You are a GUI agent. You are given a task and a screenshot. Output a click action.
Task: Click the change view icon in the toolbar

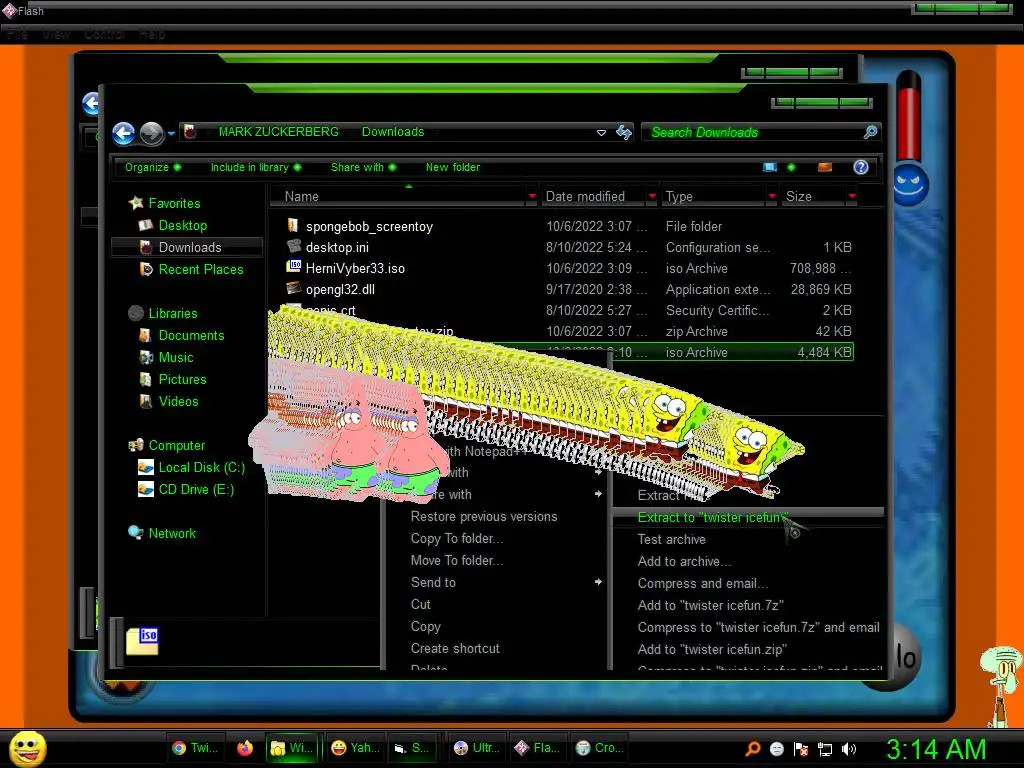(770, 167)
